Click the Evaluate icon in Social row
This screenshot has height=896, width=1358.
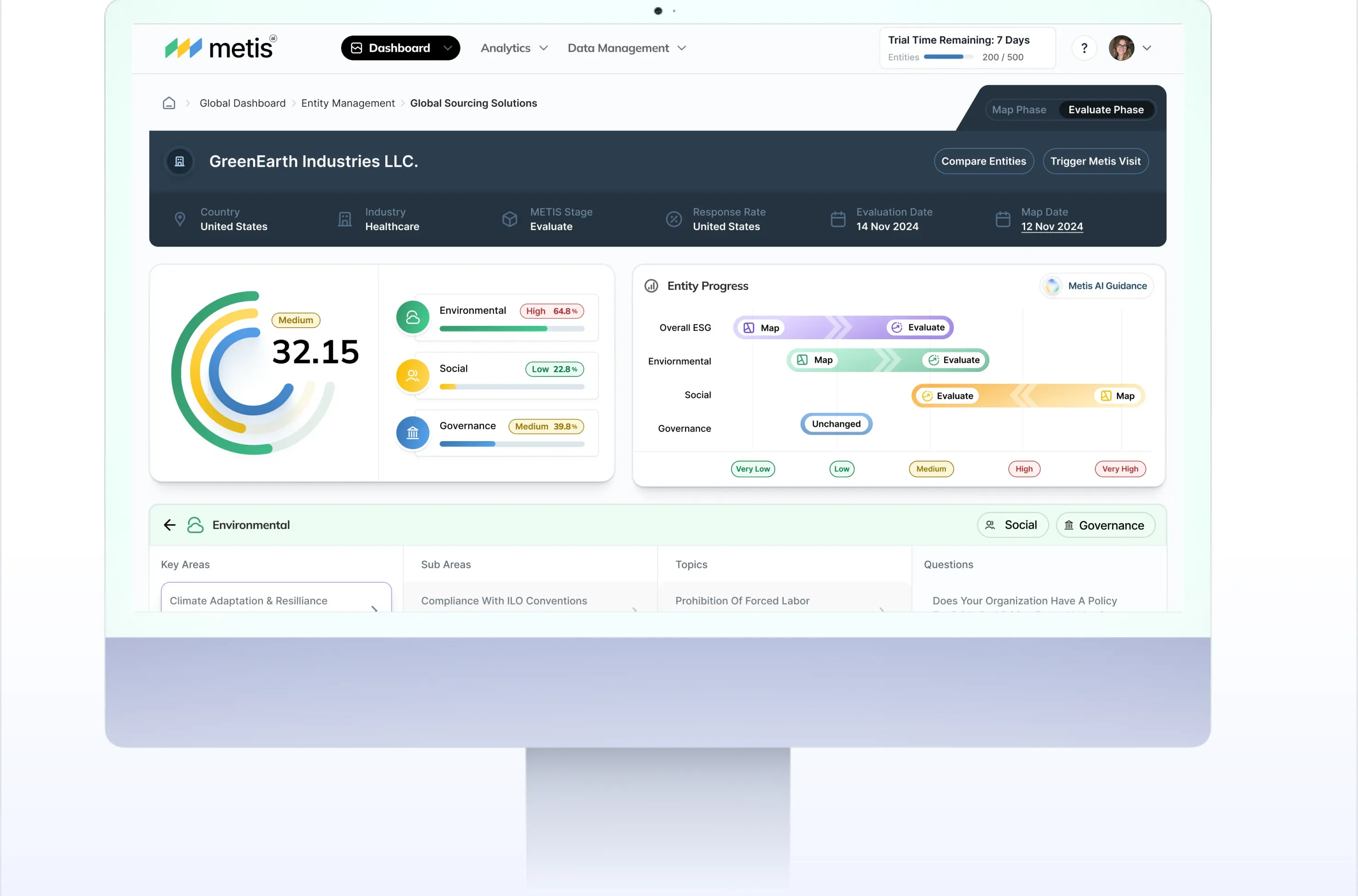(x=927, y=396)
